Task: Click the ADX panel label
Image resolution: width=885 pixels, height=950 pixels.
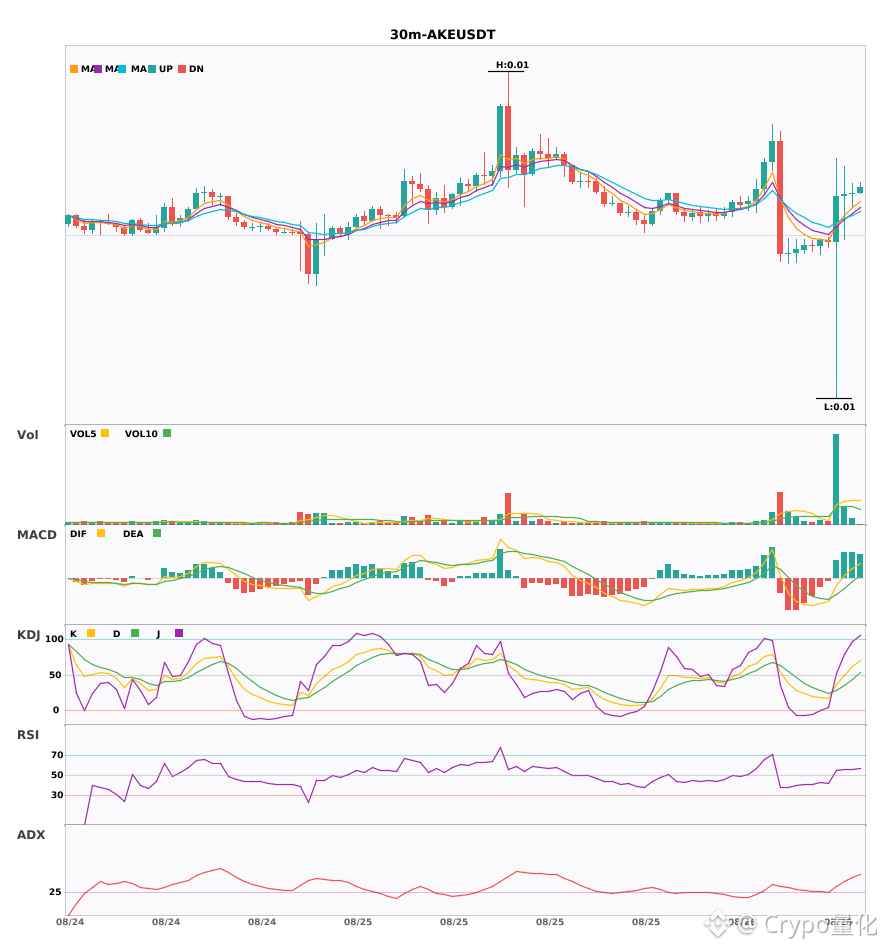Action: [31, 835]
